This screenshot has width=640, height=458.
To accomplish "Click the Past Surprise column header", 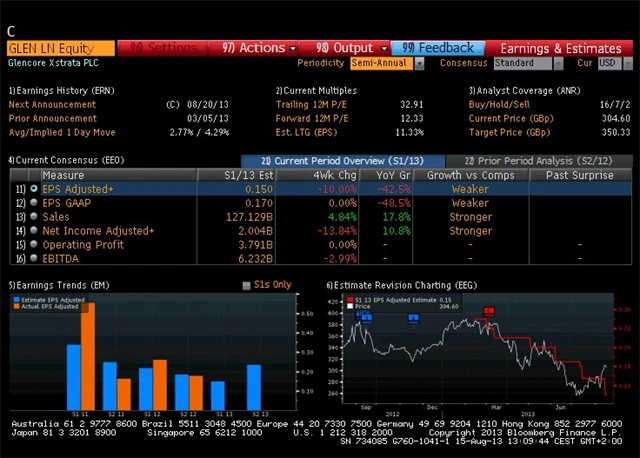I will click(580, 175).
